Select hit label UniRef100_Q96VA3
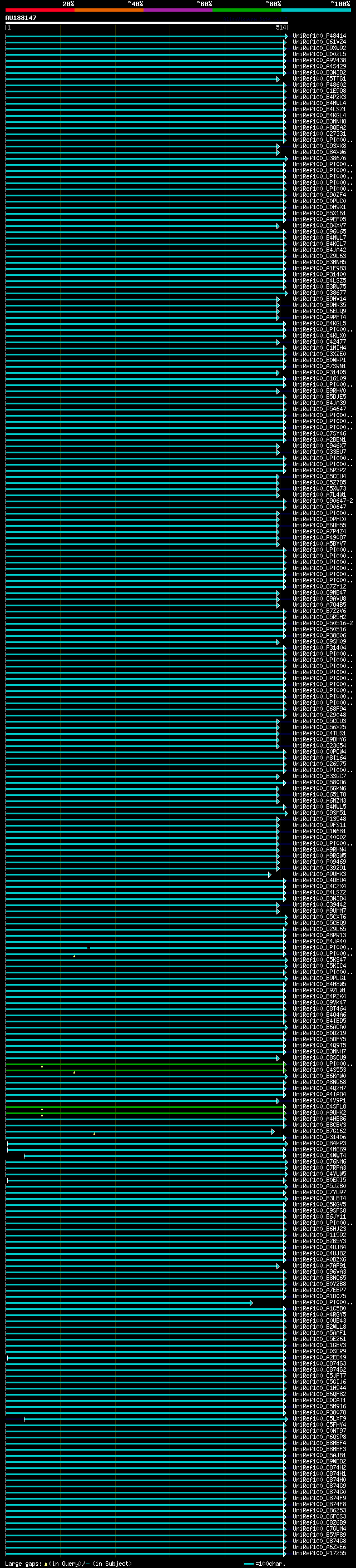356x1568 pixels. coord(319,1272)
